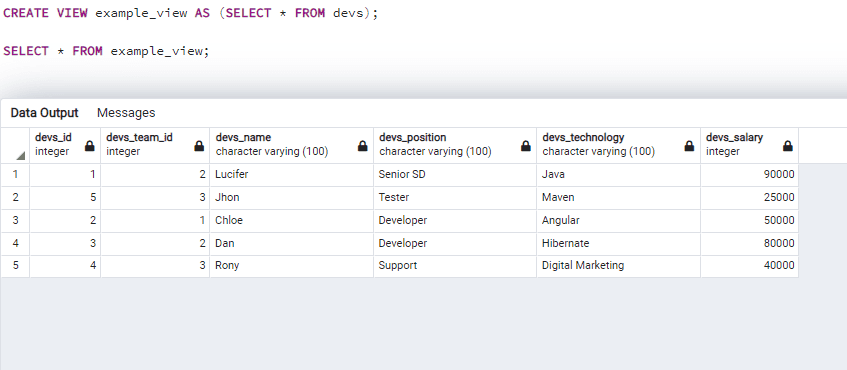Select the devs_position column header

[455, 145]
